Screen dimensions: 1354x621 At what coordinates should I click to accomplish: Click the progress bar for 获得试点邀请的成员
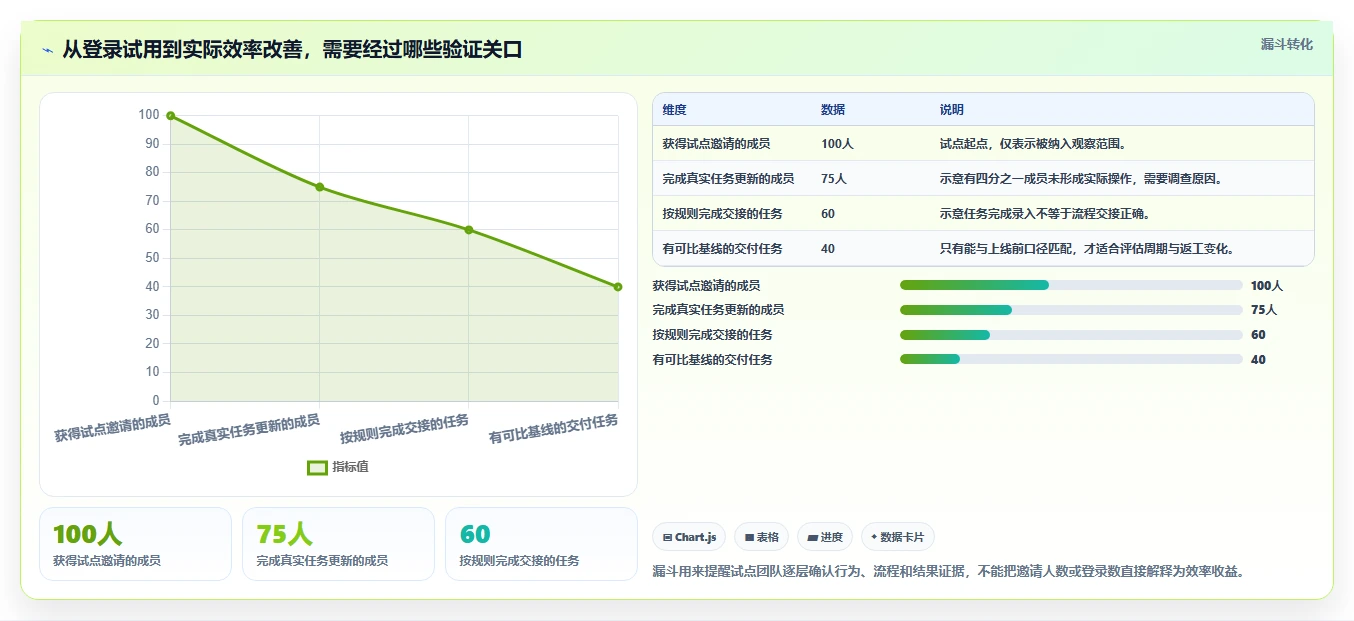tap(1071, 285)
